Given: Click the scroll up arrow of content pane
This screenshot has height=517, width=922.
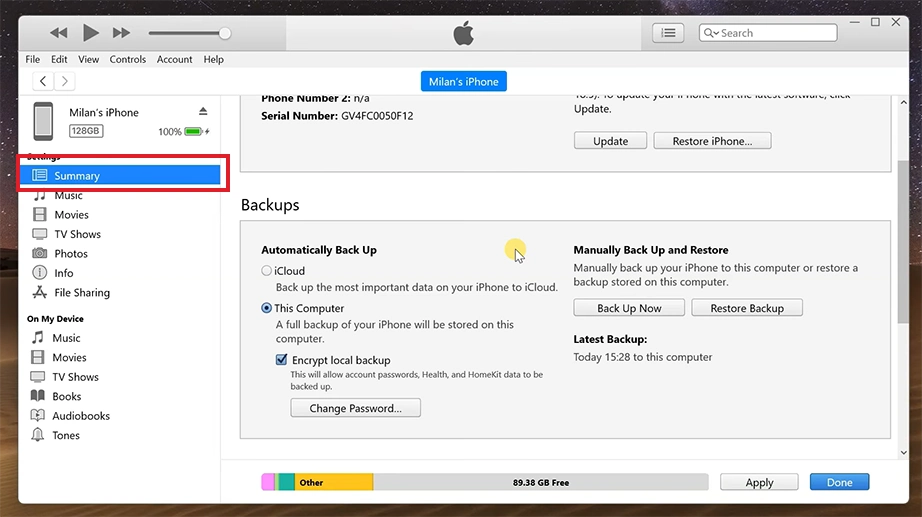Looking at the screenshot, I should point(903,102).
